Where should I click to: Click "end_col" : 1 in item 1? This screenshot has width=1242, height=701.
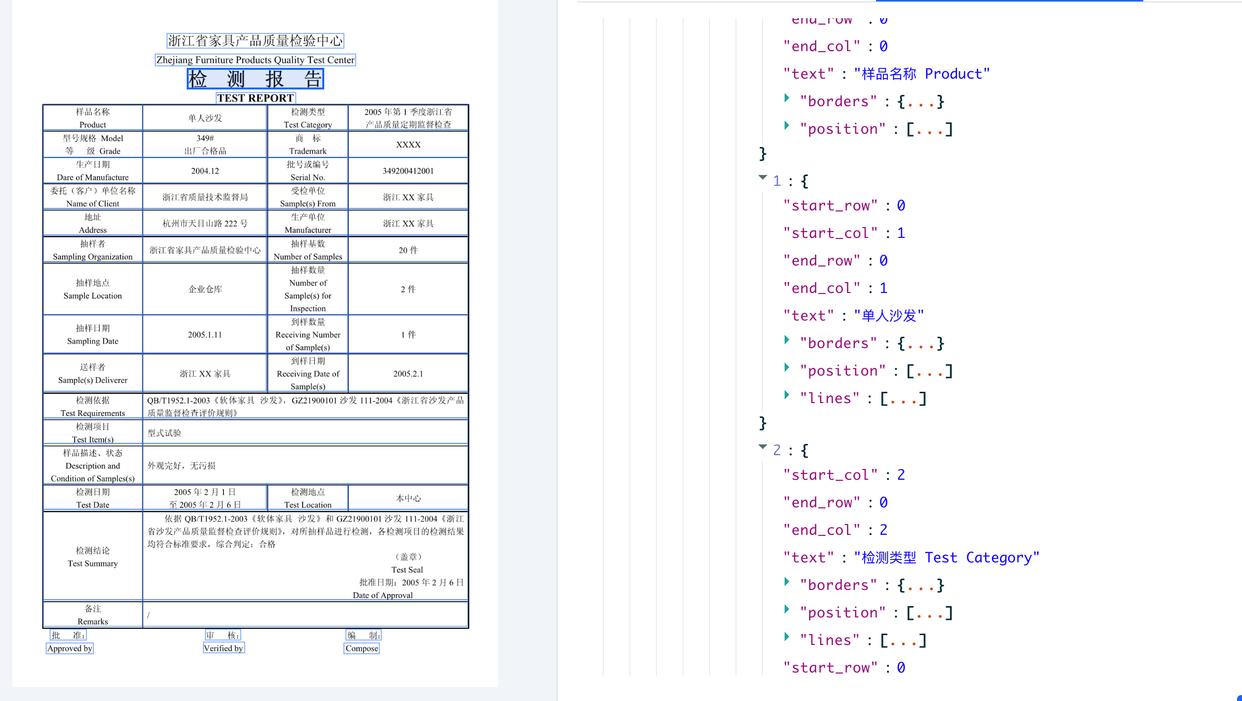(835, 288)
